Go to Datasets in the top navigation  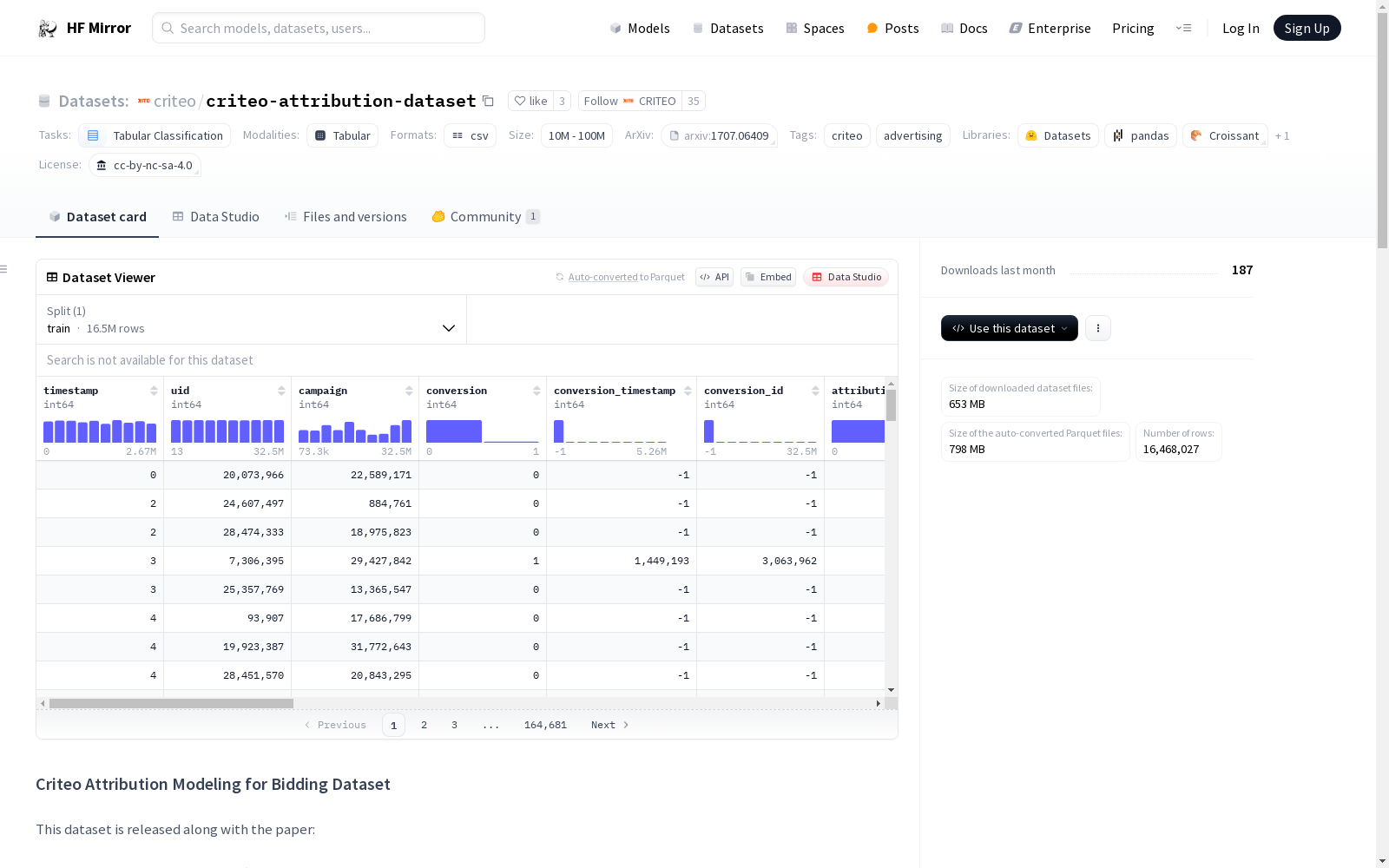pyautogui.click(x=727, y=29)
